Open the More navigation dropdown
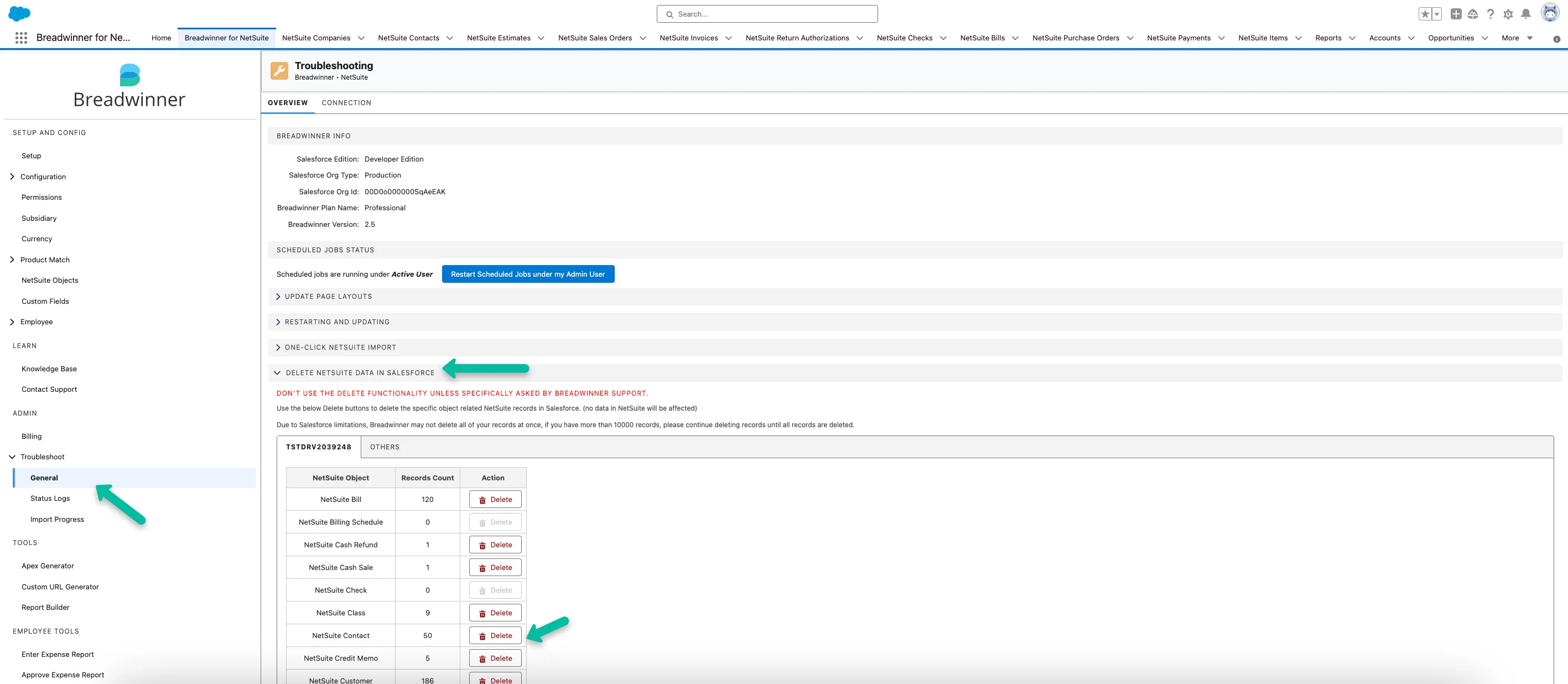 coord(1517,38)
